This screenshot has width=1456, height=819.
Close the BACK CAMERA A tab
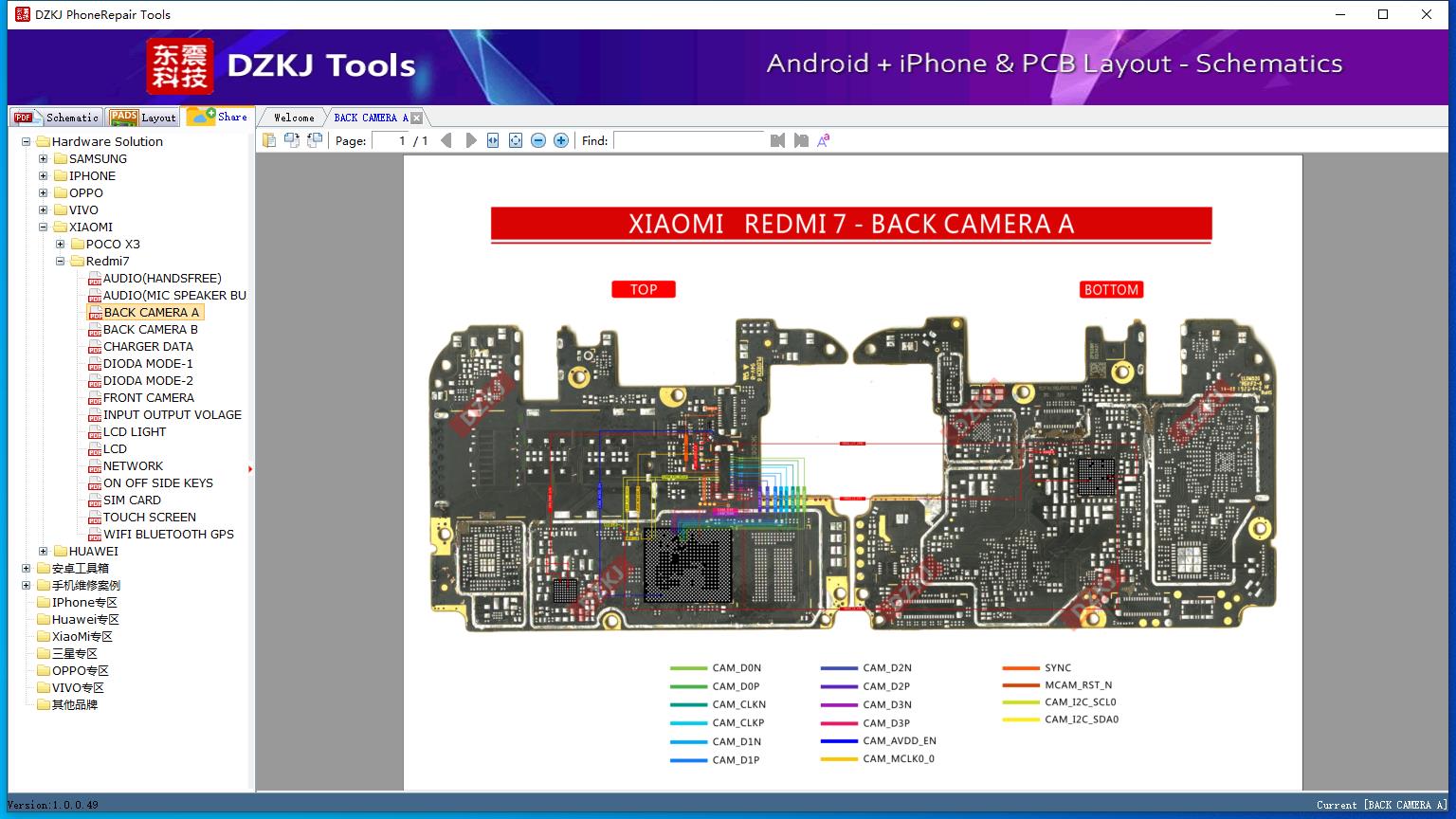(416, 118)
